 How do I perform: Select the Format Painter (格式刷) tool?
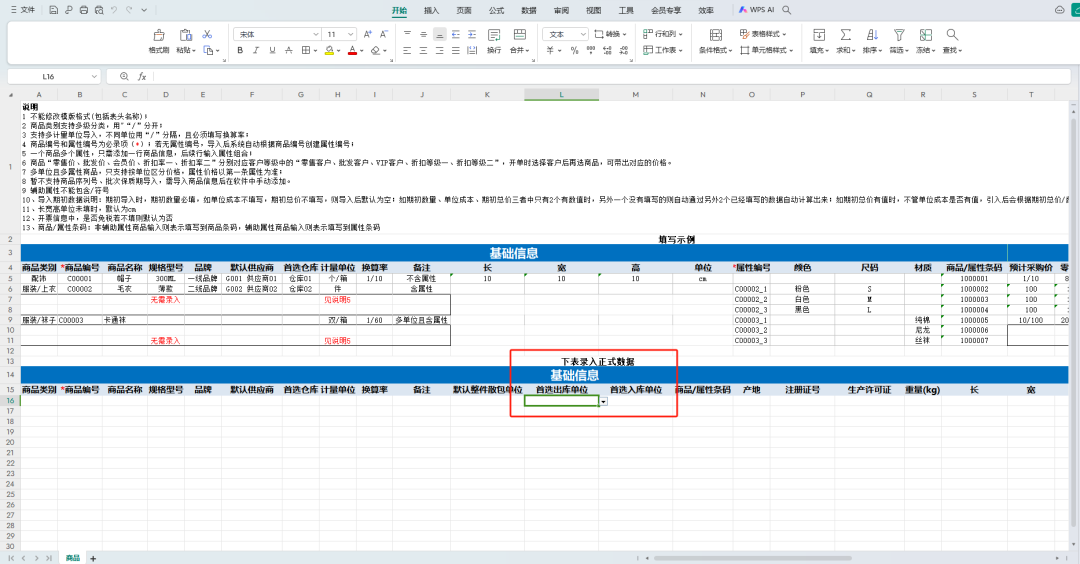(x=158, y=41)
